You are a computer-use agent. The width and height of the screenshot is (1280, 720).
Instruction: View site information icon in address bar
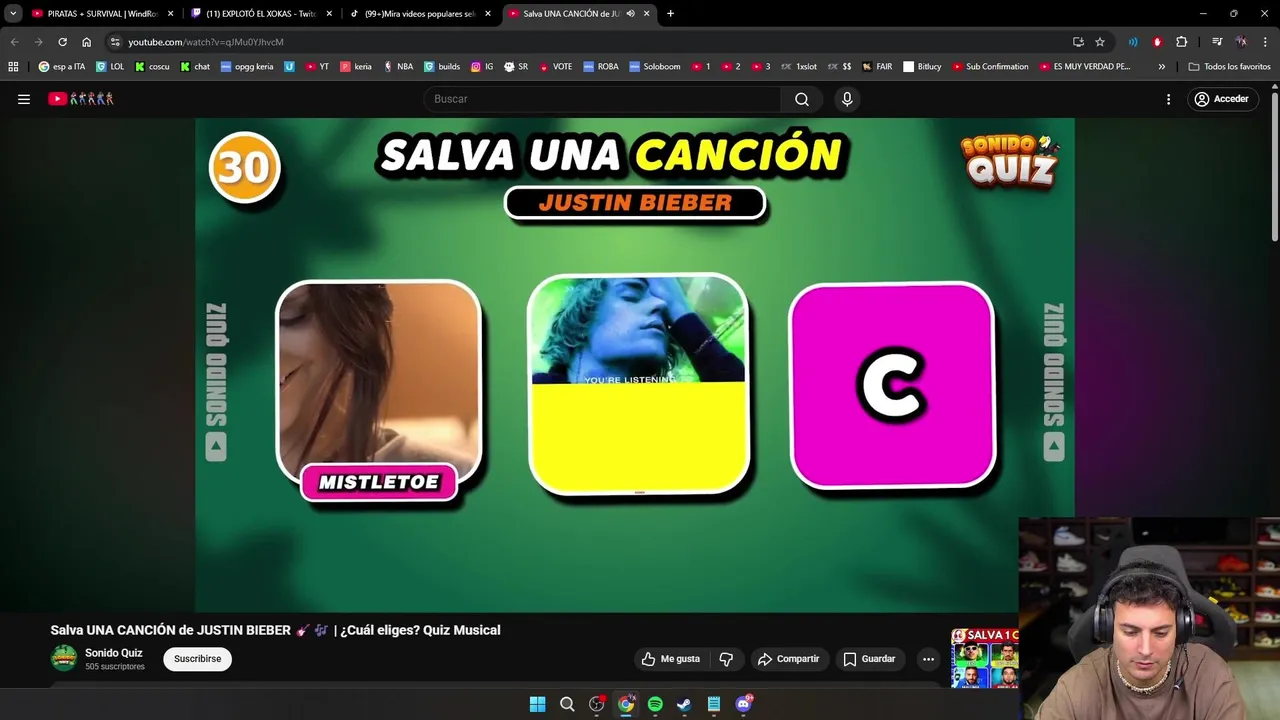(115, 42)
